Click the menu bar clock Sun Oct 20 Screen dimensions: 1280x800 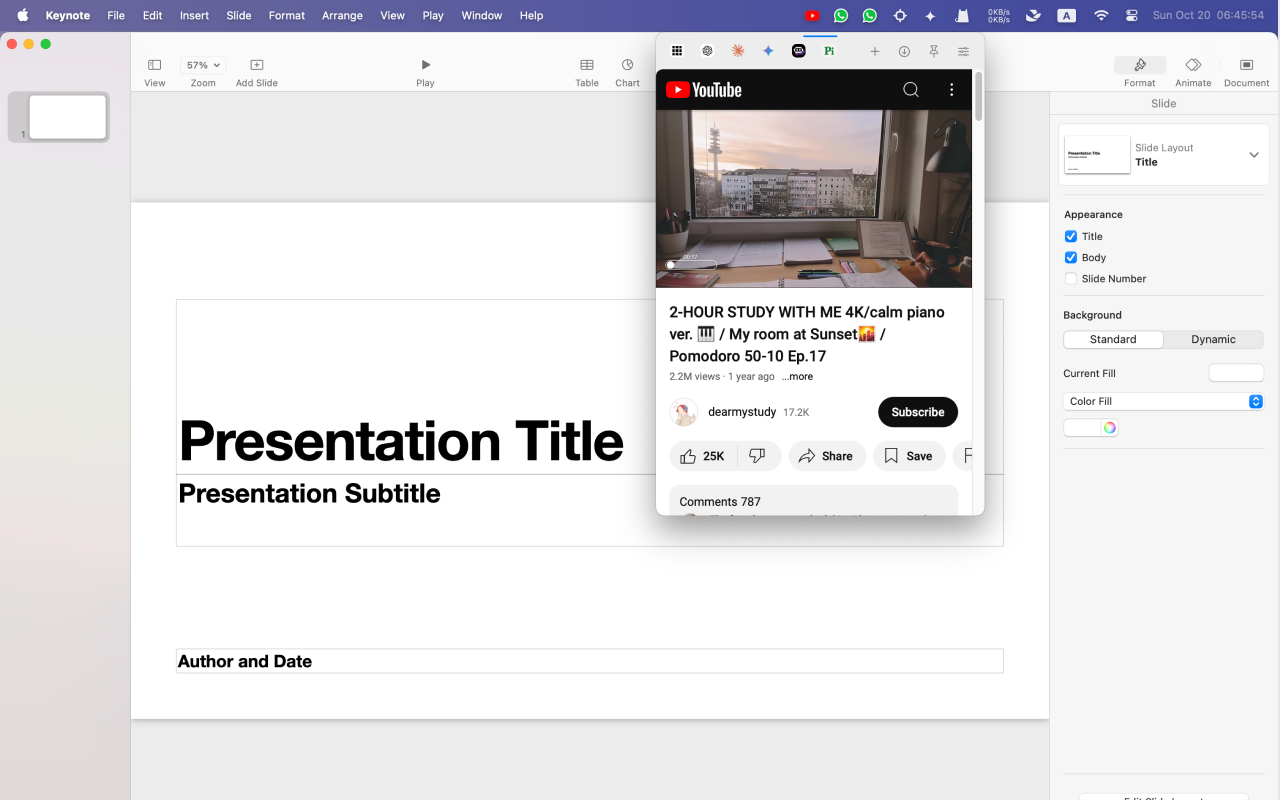[x=1208, y=15]
